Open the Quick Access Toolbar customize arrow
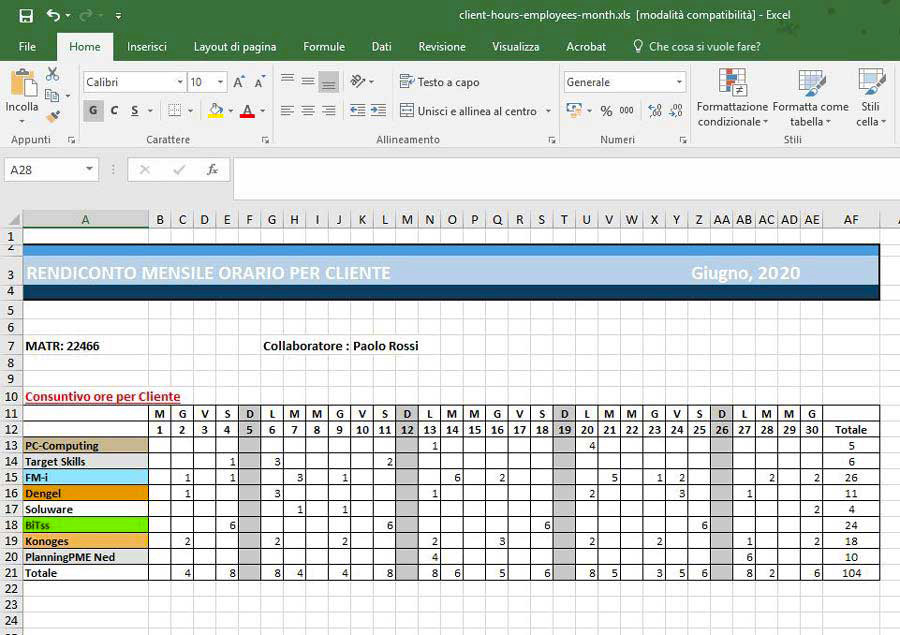 (x=118, y=16)
